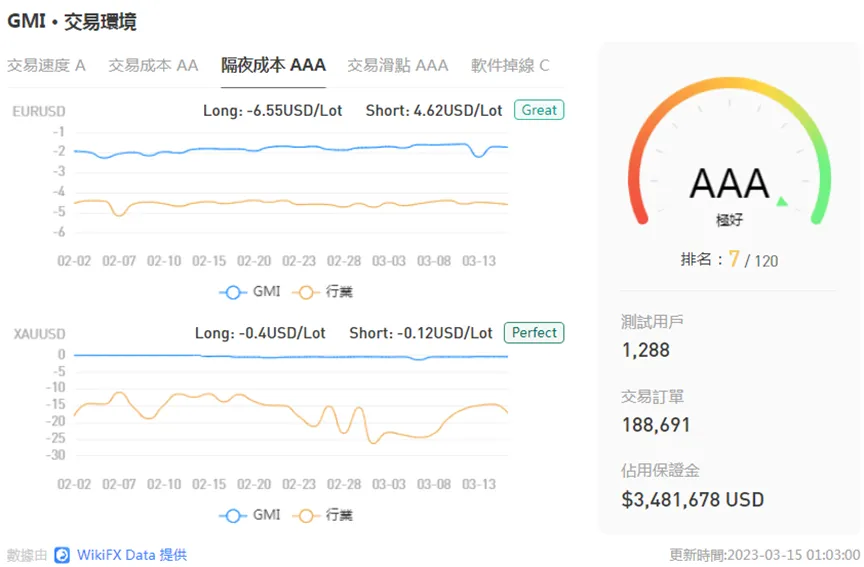864x567 pixels.
Task: Click the 03-13 date on EURUSD axis
Action: (x=479, y=261)
